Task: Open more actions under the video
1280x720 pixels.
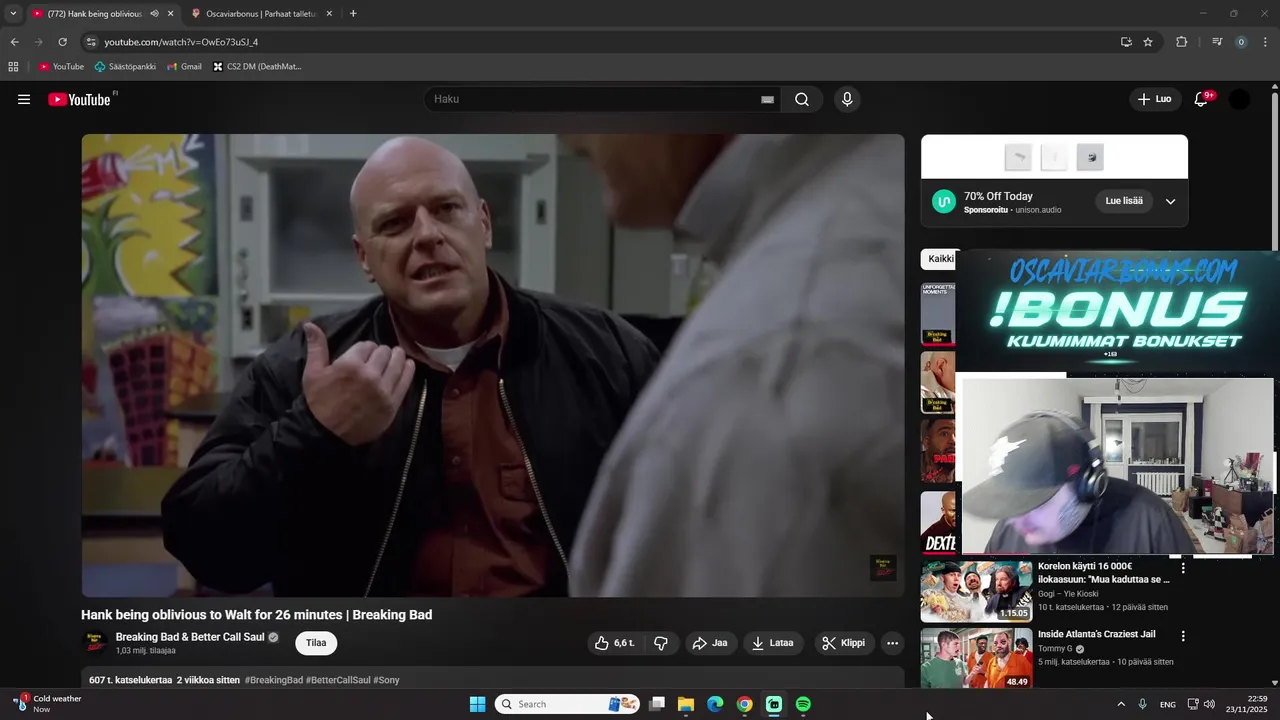Action: [x=893, y=643]
